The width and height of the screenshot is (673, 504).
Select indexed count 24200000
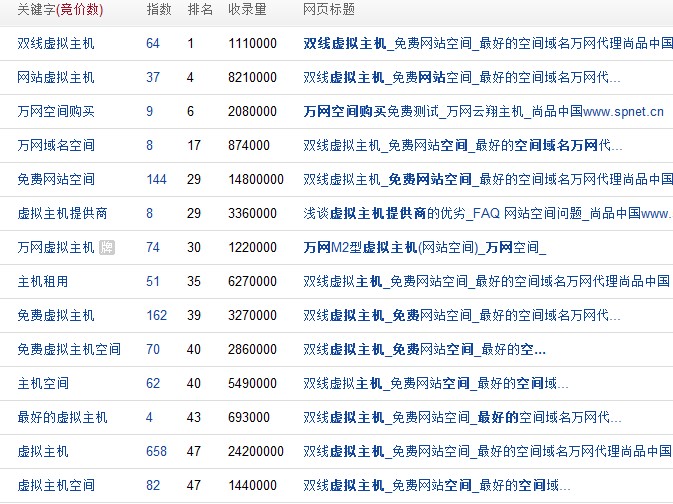click(256, 451)
